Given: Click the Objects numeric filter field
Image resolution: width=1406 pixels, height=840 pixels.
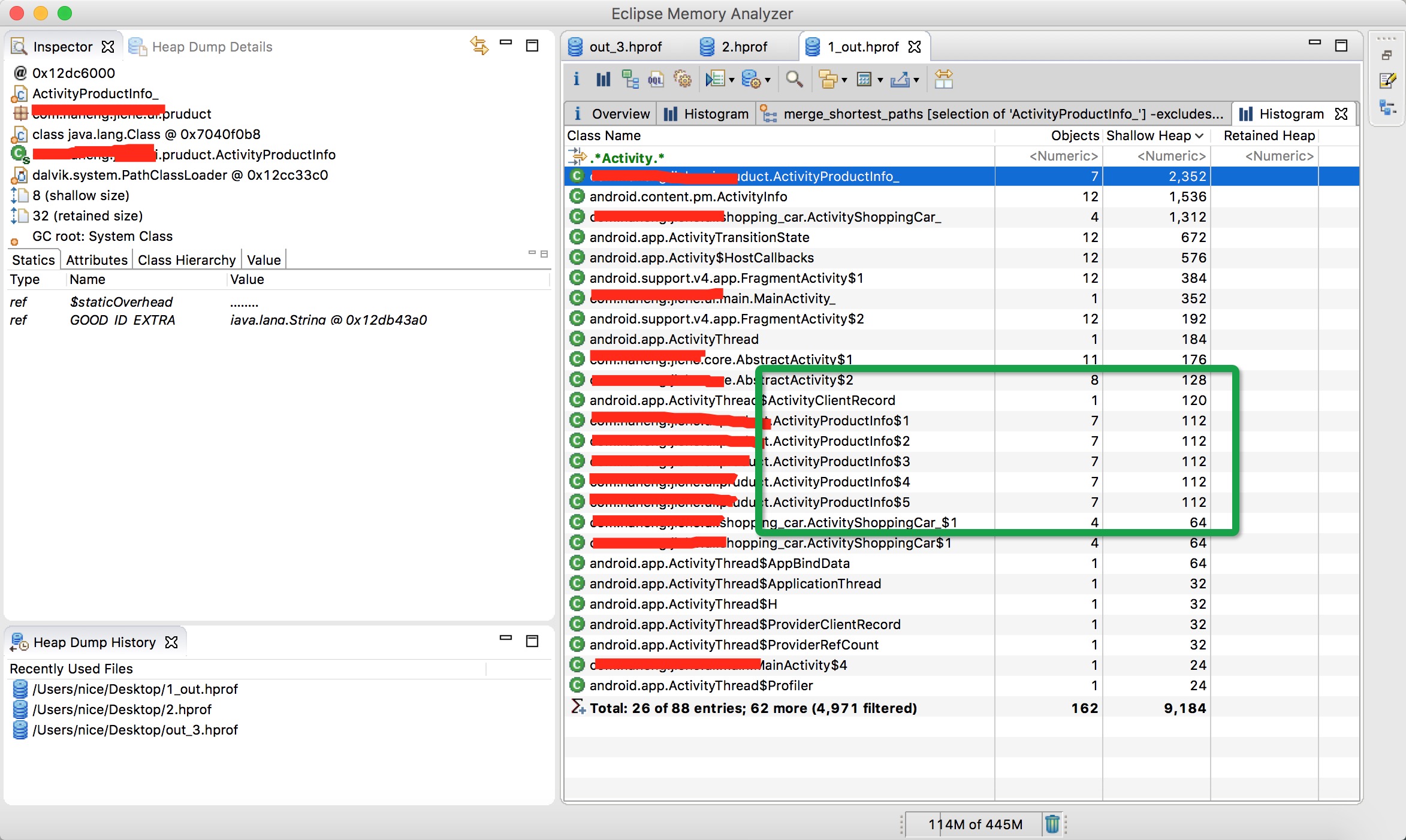Looking at the screenshot, I should point(1049,156).
